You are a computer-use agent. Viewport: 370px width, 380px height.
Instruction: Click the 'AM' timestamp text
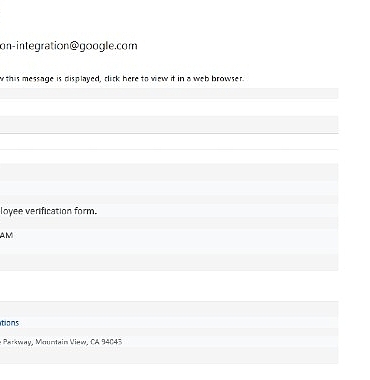[x=6, y=235]
